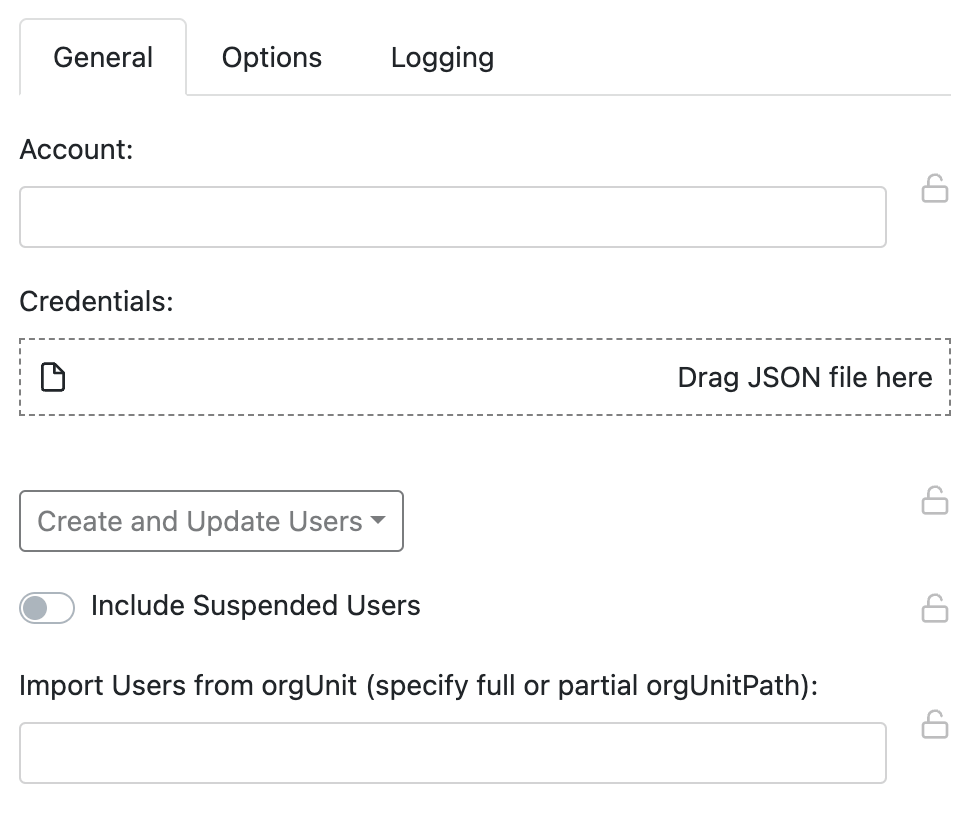The width and height of the screenshot is (974, 814).
Task: Click the lock beside the orgUnit input
Action: [x=935, y=723]
